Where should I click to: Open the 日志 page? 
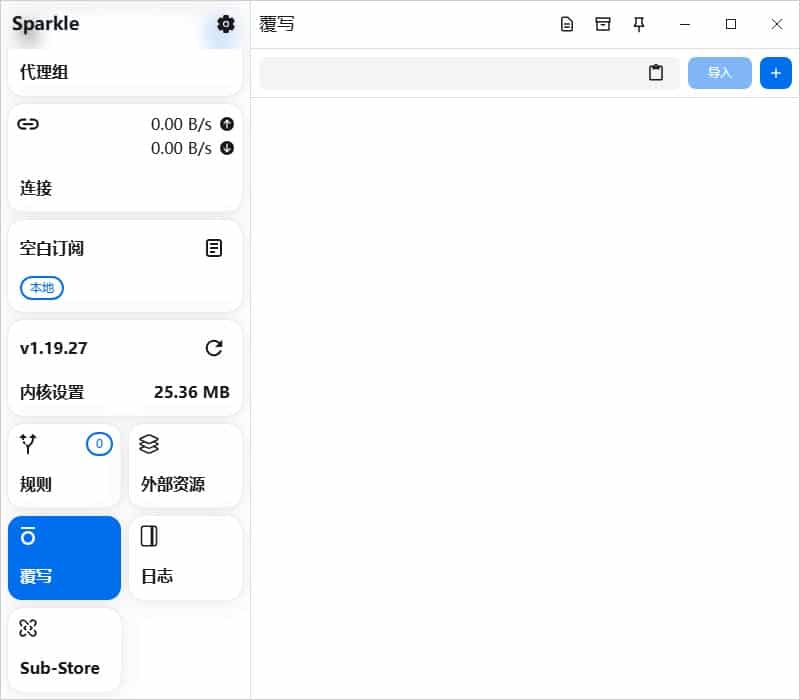point(185,558)
